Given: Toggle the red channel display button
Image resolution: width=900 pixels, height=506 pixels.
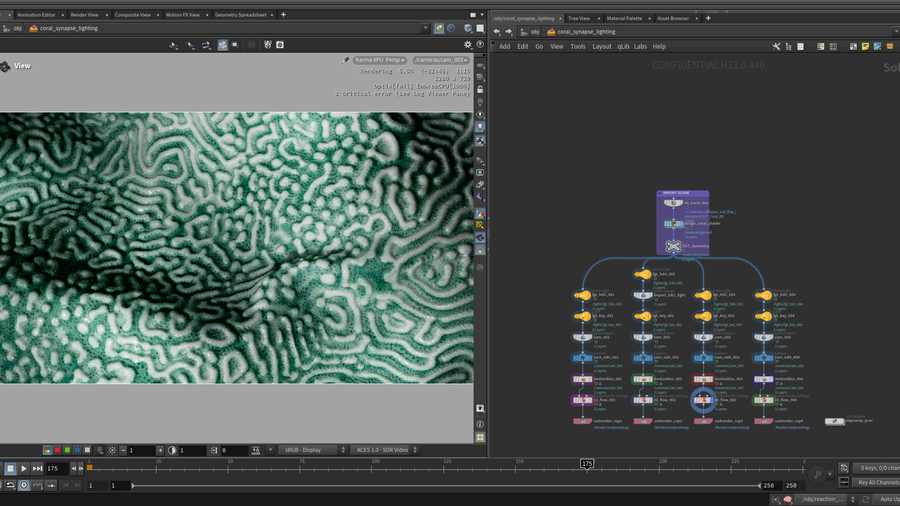Looking at the screenshot, I should [x=56, y=451].
